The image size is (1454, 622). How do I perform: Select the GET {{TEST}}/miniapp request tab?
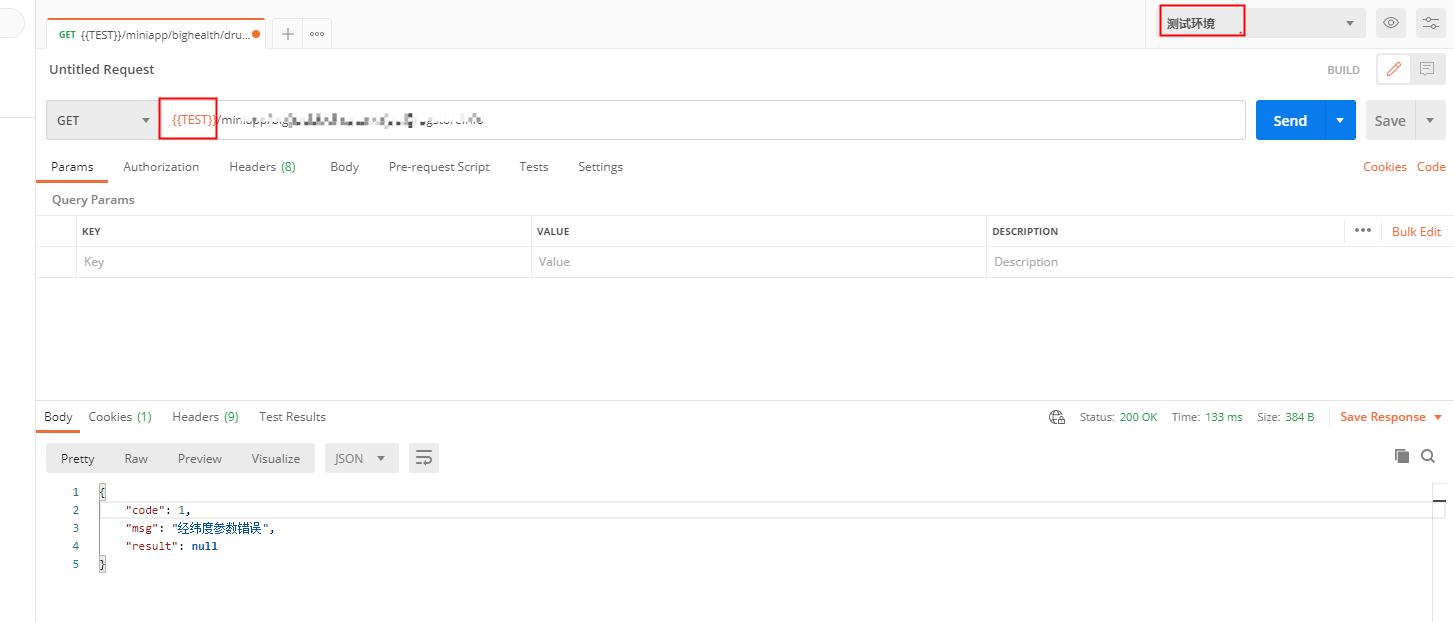[156, 34]
